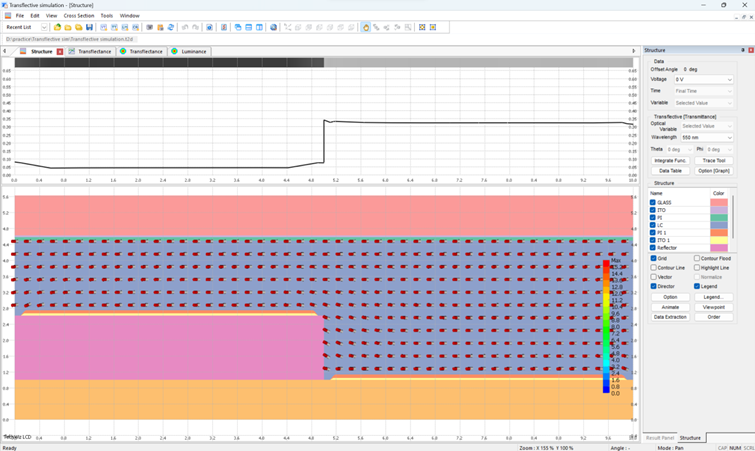Click the first blue chart window icon
This screenshot has height=451, width=755.
pos(104,27)
